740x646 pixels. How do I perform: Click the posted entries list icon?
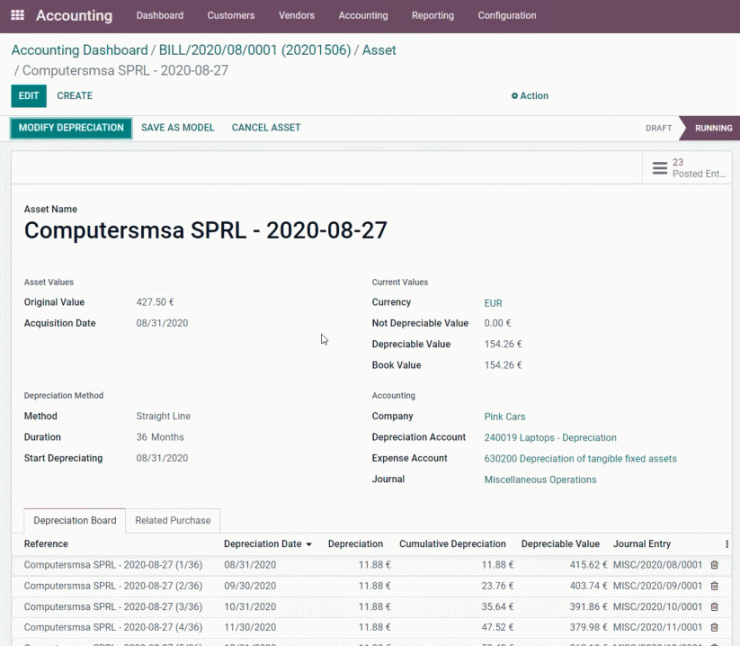pyautogui.click(x=659, y=168)
